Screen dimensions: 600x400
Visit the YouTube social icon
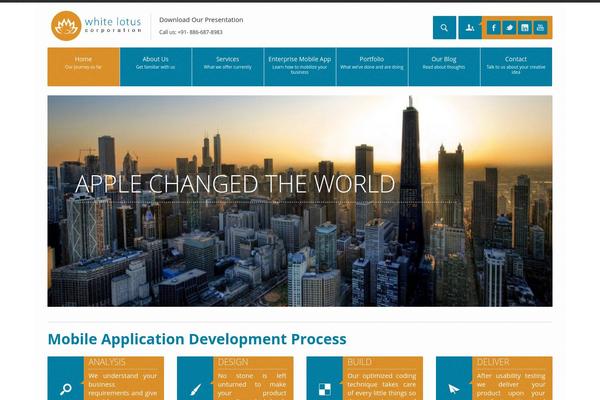coord(540,28)
